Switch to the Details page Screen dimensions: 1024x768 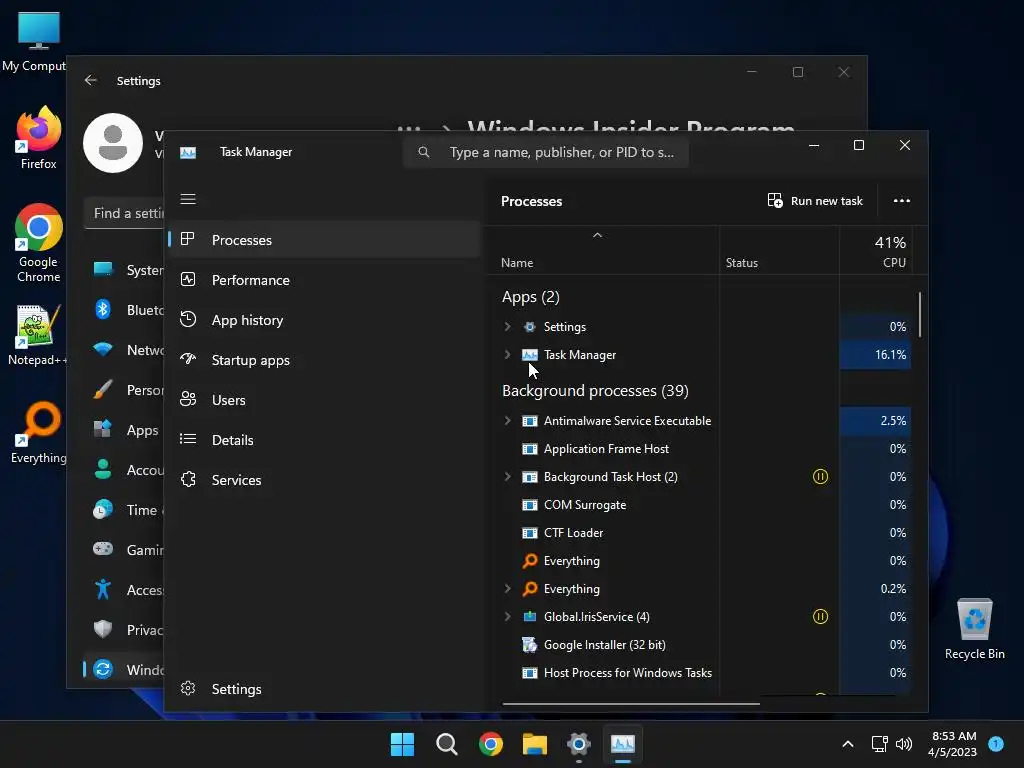point(325,440)
